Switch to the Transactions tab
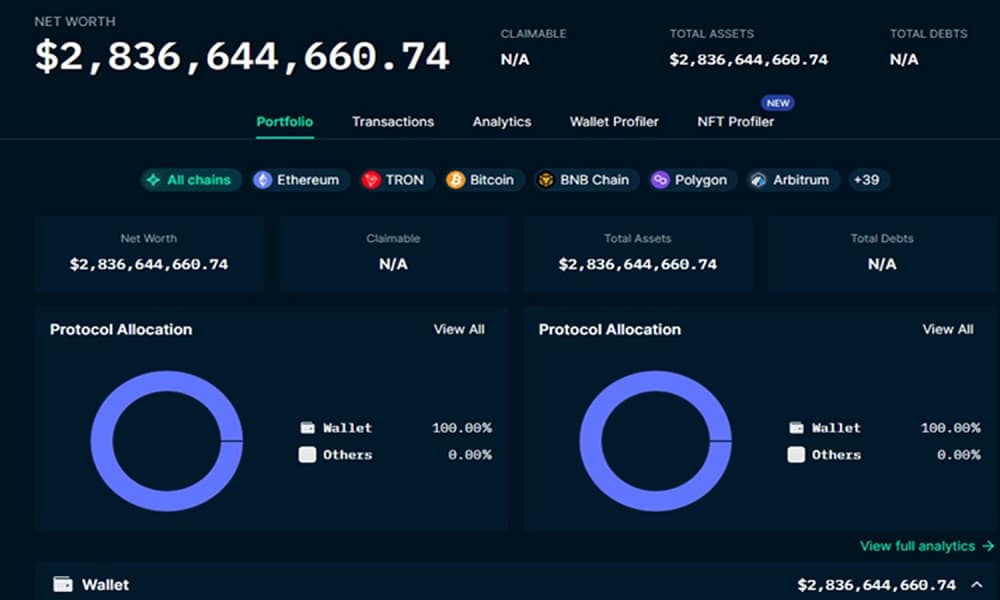 pyautogui.click(x=393, y=121)
